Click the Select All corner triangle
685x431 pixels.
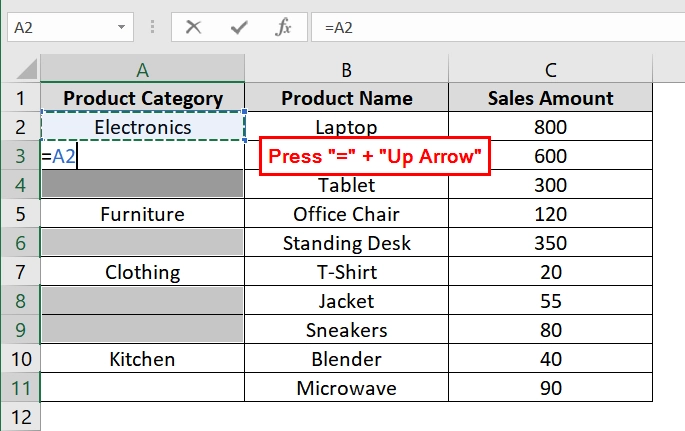coord(26,69)
